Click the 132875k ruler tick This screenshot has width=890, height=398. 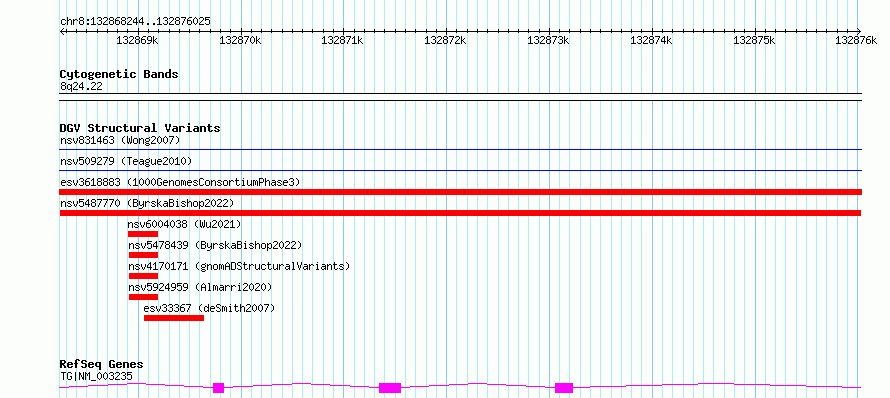[x=754, y=40]
